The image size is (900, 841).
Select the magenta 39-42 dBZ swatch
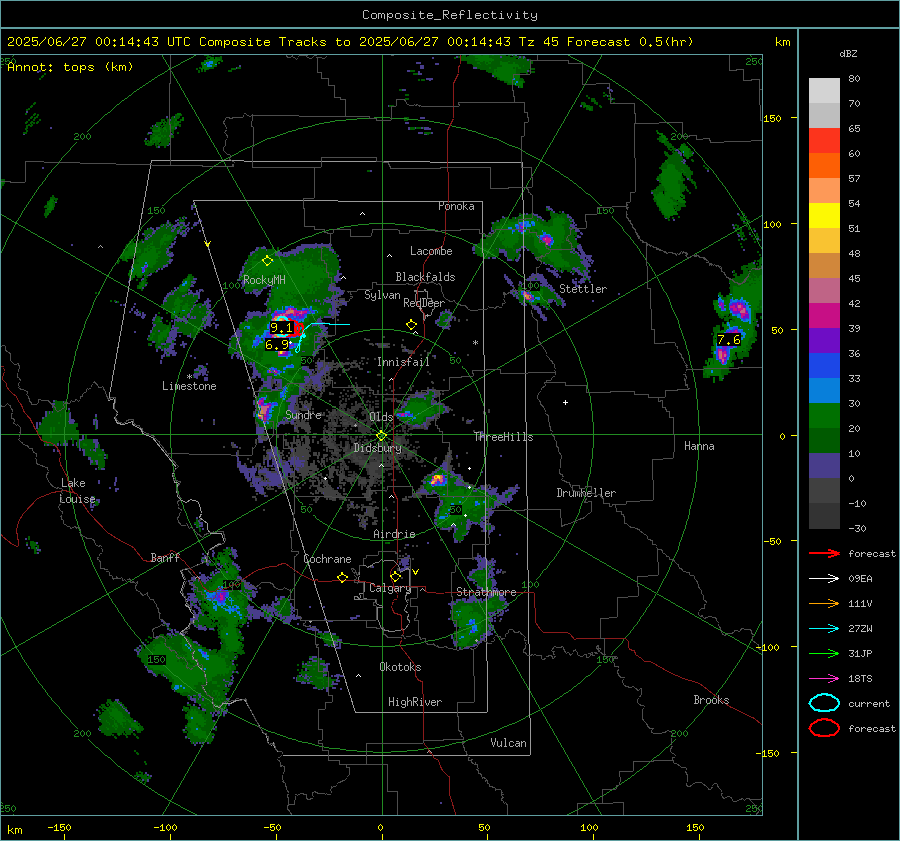(x=824, y=316)
